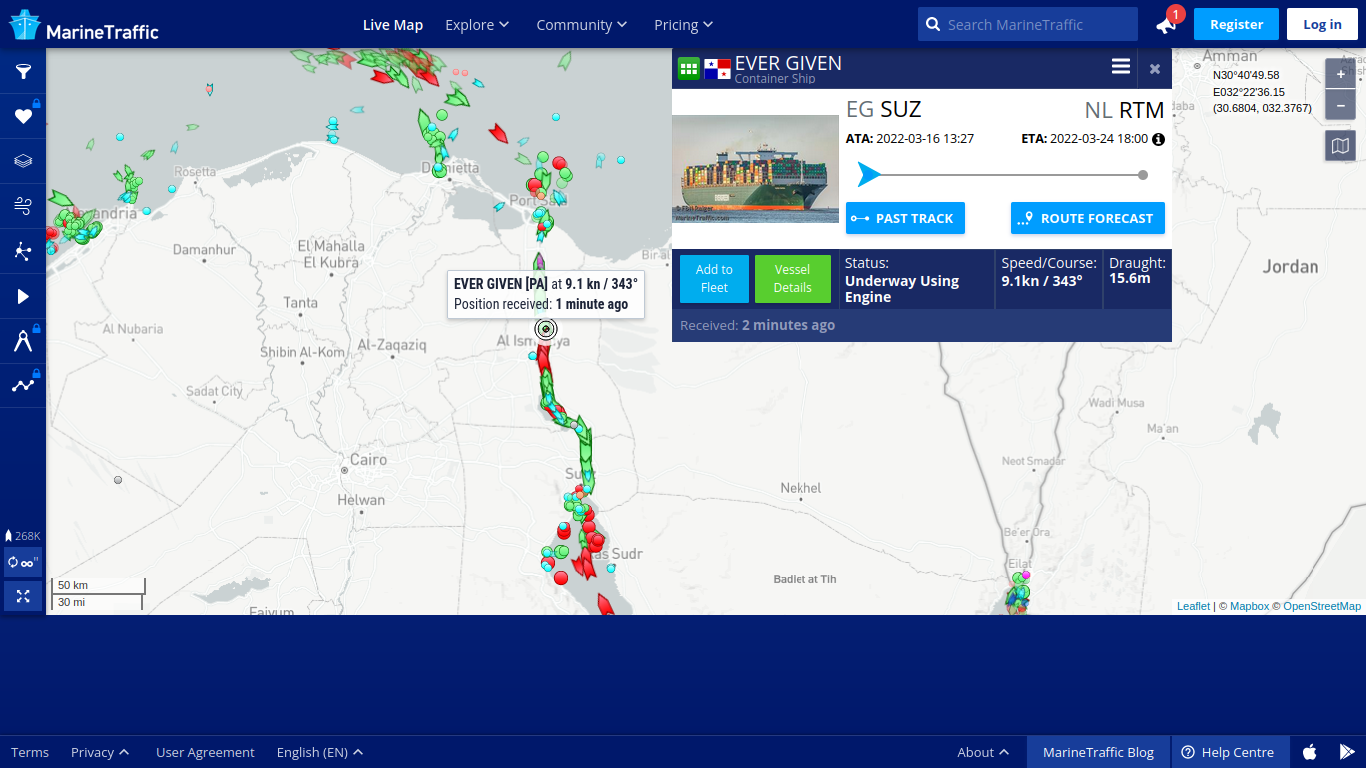The height and width of the screenshot is (768, 1366).
Task: Toggle the vessel names infinity button
Action: [x=23, y=562]
